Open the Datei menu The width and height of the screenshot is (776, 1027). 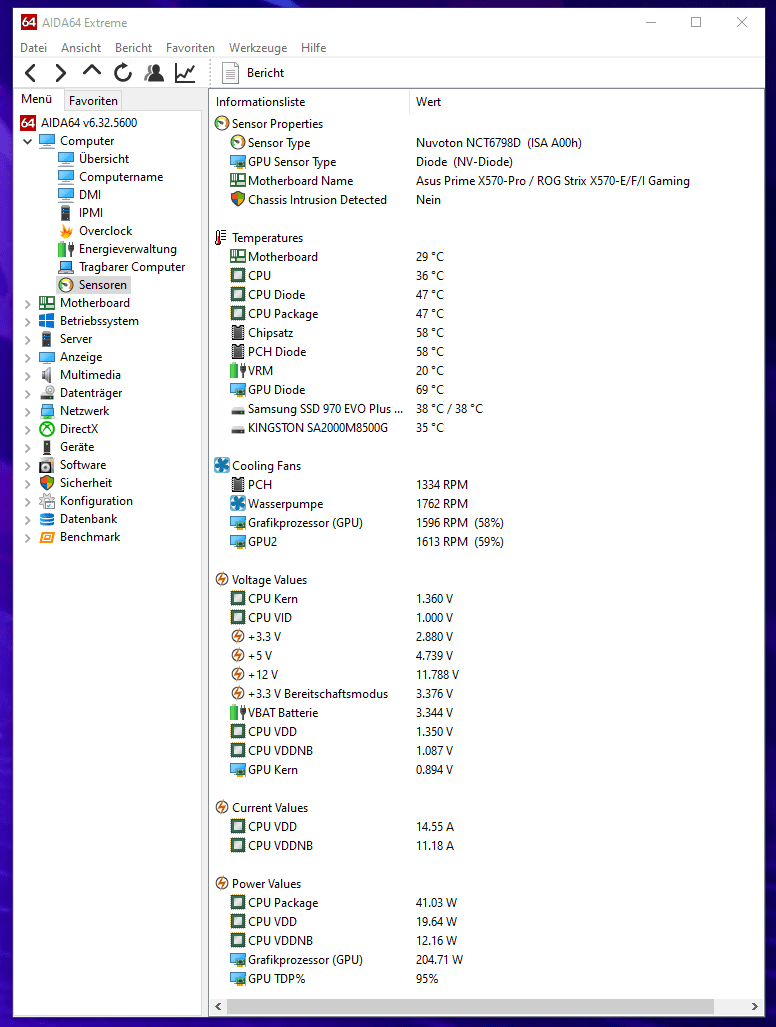point(33,48)
